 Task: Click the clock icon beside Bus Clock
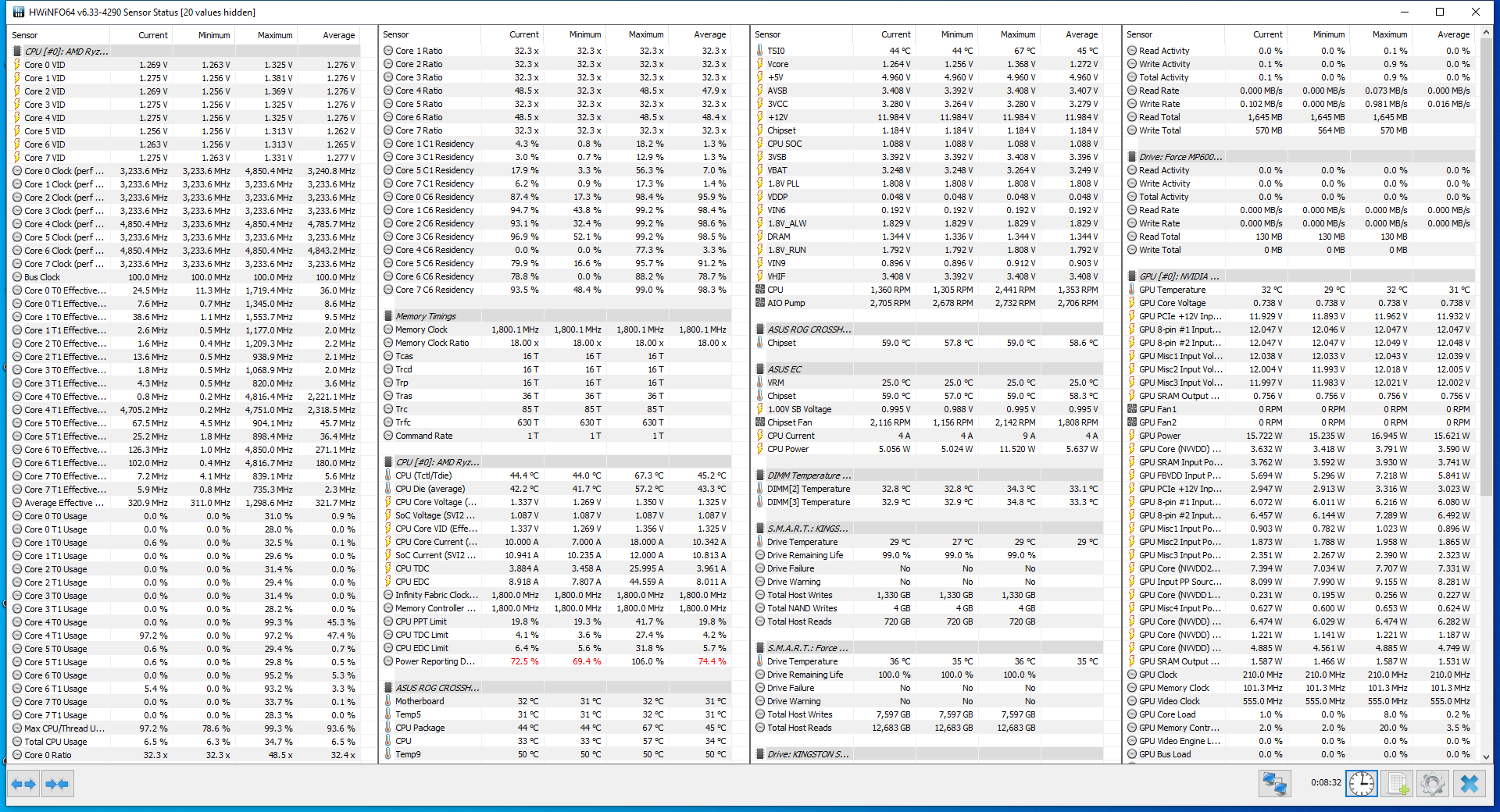click(17, 277)
